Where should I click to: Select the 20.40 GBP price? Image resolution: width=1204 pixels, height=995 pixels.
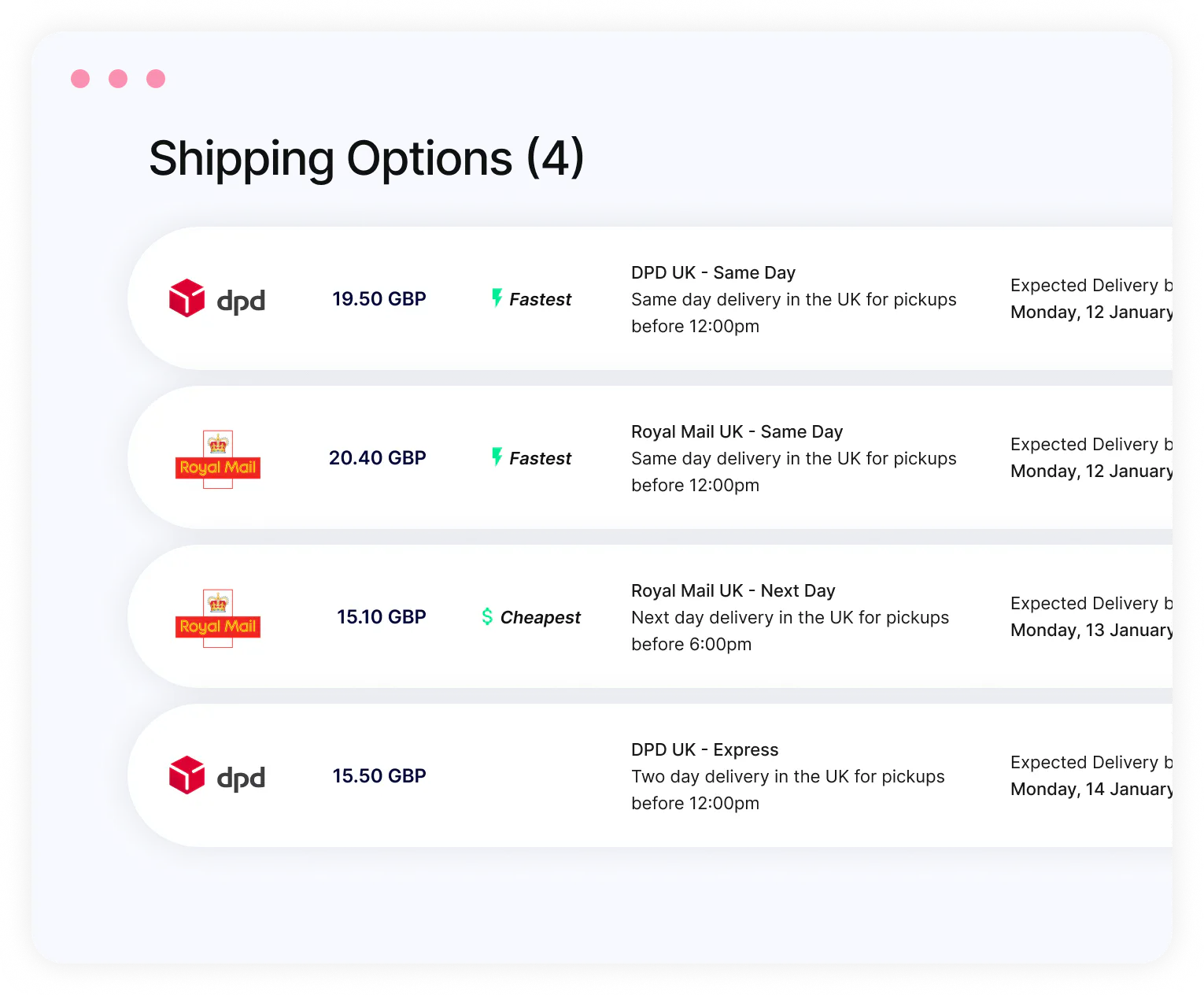coord(377,458)
